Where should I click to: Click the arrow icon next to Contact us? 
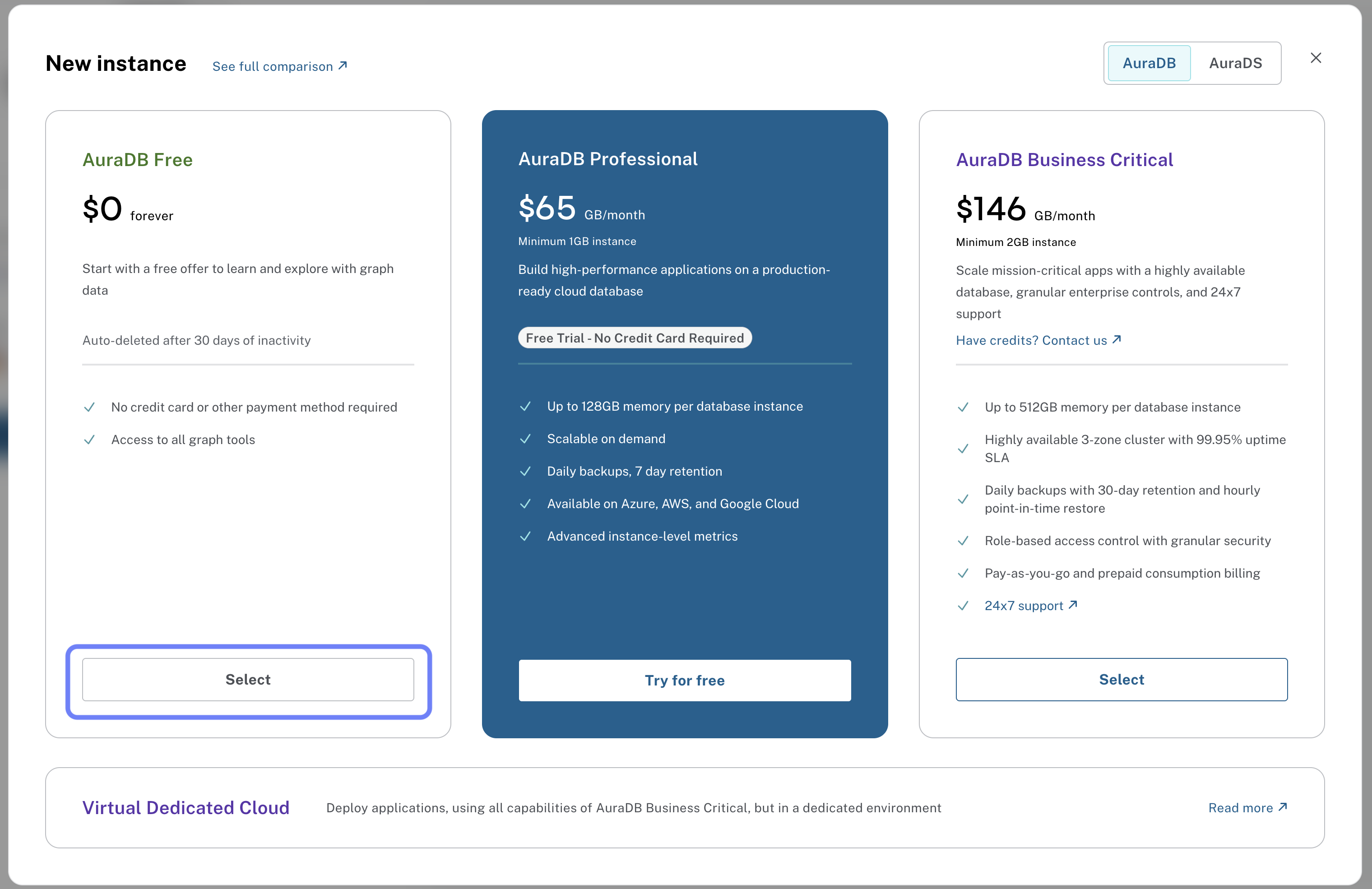click(1116, 339)
